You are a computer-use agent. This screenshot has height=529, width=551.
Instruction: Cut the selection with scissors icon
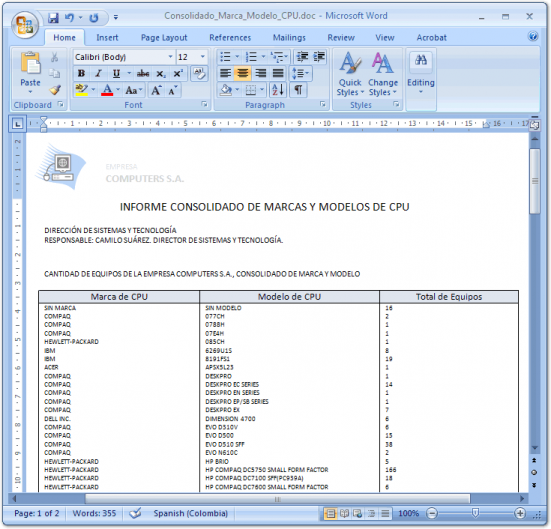54,57
